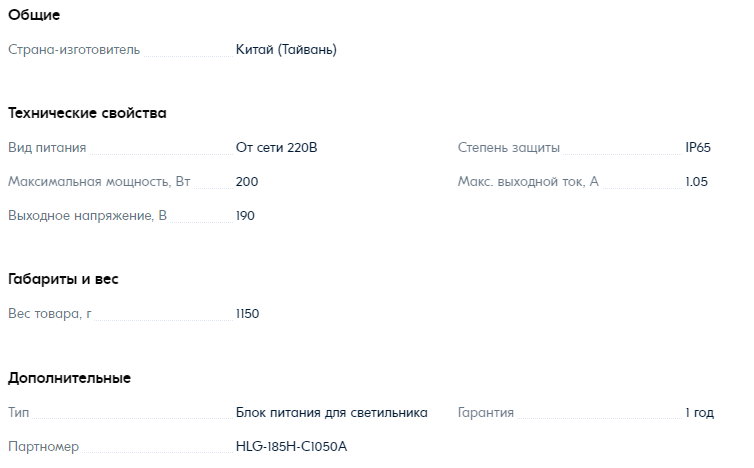The image size is (754, 468).
Task: Click the "Выходное напряжение, В" label
Action: (87, 215)
